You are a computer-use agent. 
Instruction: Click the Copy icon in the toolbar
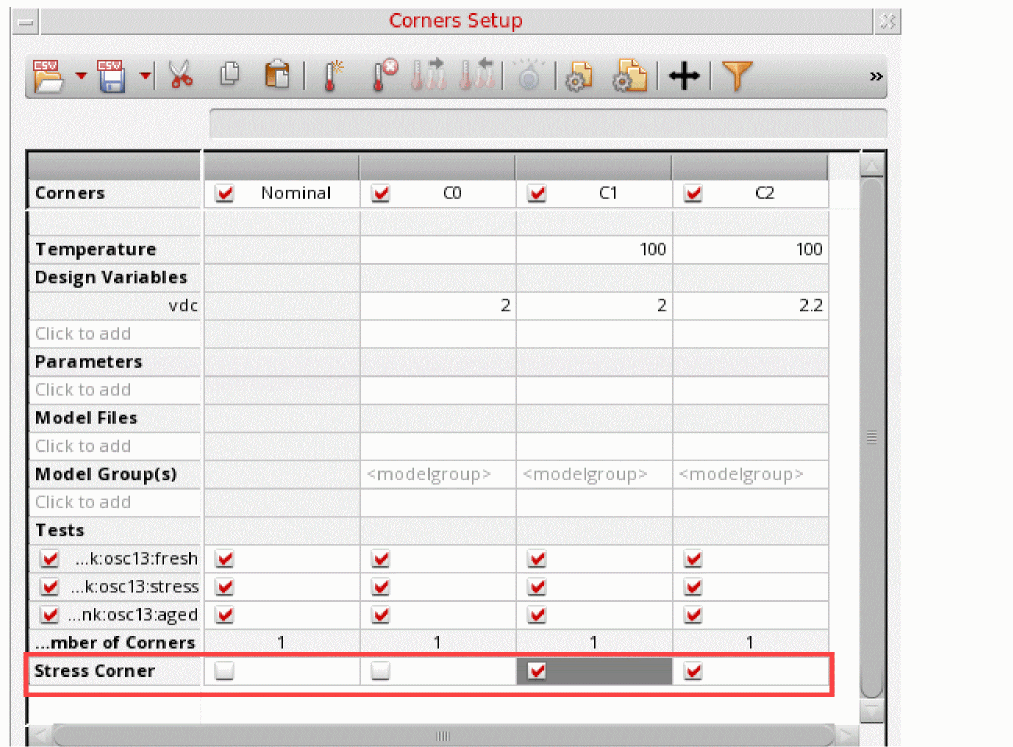point(229,74)
